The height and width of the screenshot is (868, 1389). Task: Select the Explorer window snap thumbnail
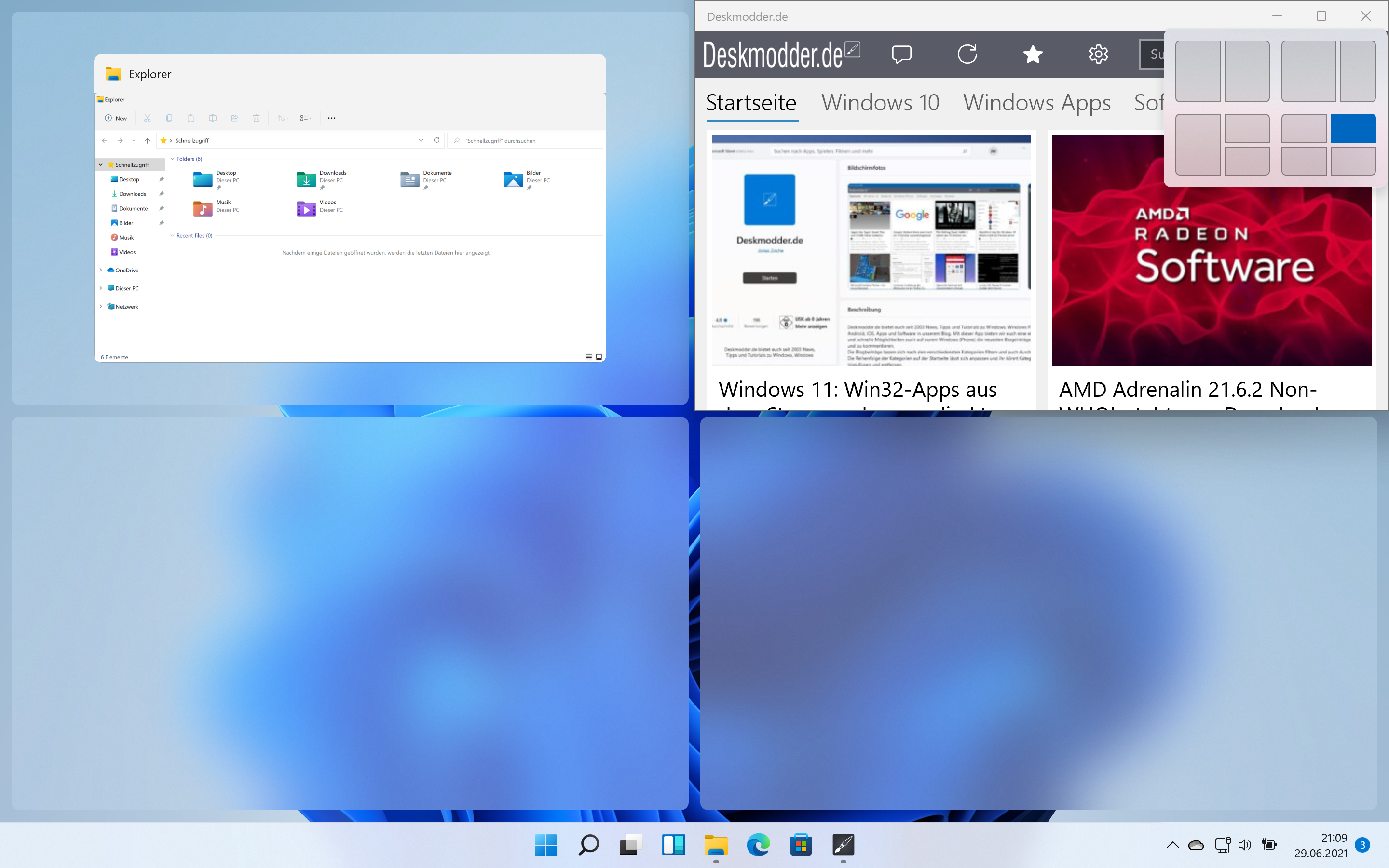[350, 208]
